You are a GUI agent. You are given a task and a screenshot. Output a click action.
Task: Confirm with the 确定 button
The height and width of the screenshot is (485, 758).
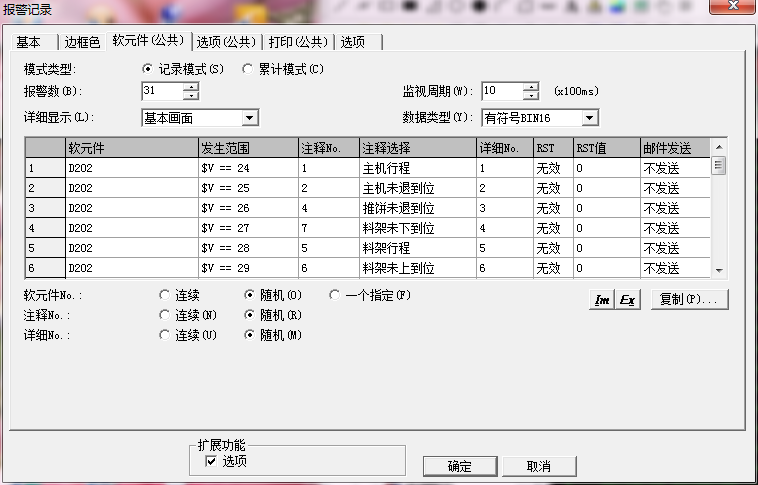pyautogui.click(x=459, y=466)
